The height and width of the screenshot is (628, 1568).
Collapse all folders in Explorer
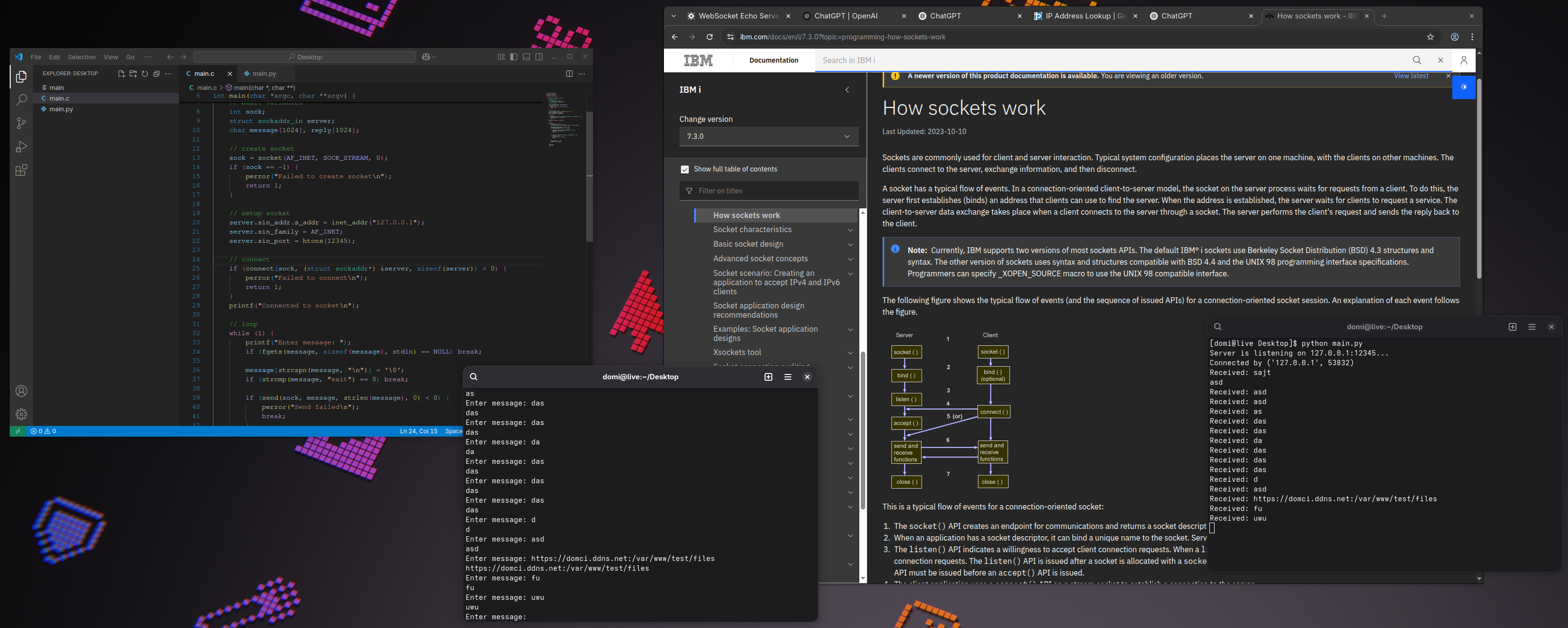157,74
